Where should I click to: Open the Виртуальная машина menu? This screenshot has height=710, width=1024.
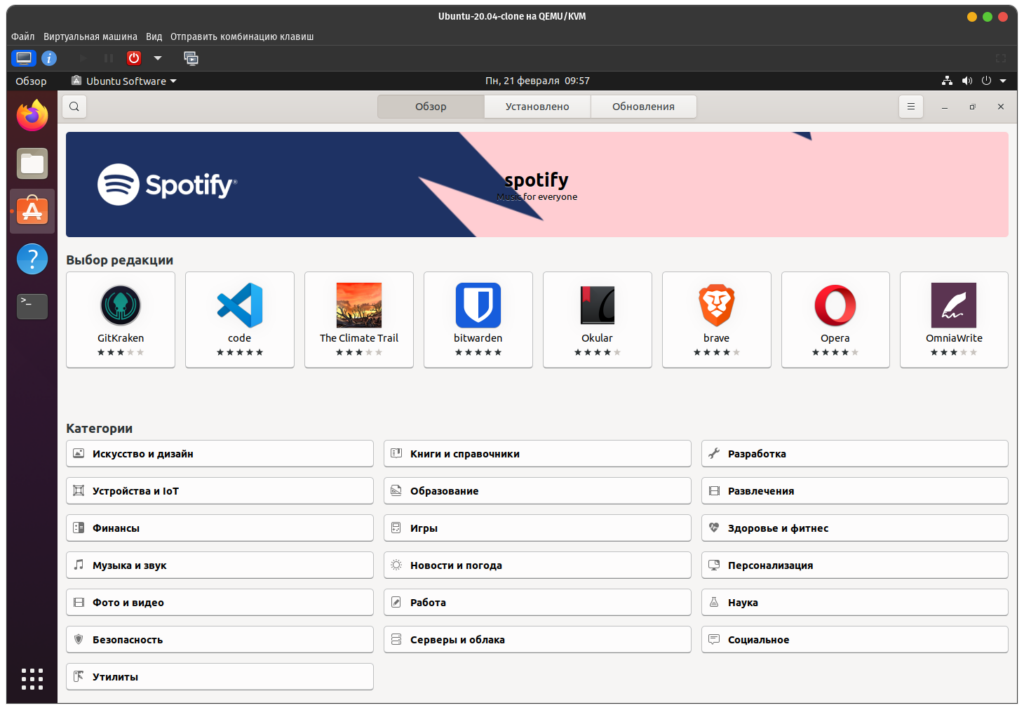pyautogui.click(x=90, y=36)
